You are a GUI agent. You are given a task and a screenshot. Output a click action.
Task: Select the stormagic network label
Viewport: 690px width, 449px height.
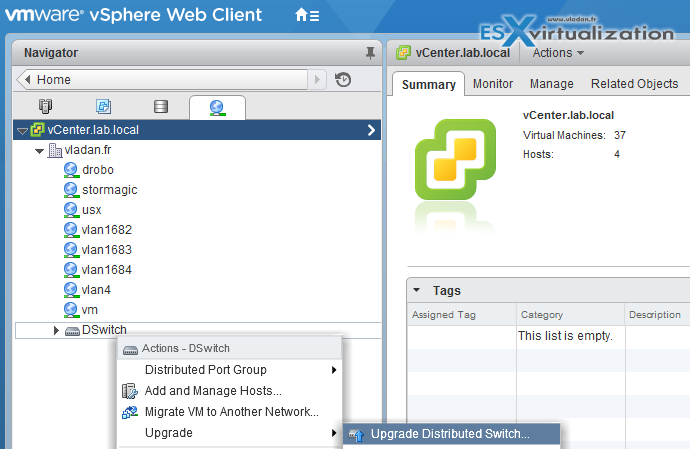click(x=110, y=190)
